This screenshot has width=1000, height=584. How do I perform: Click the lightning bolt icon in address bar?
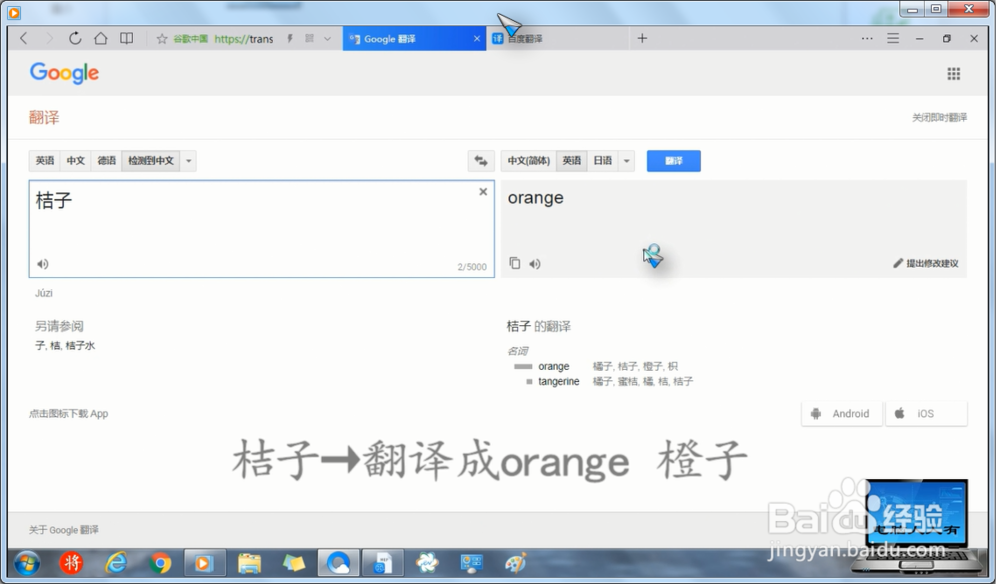290,38
